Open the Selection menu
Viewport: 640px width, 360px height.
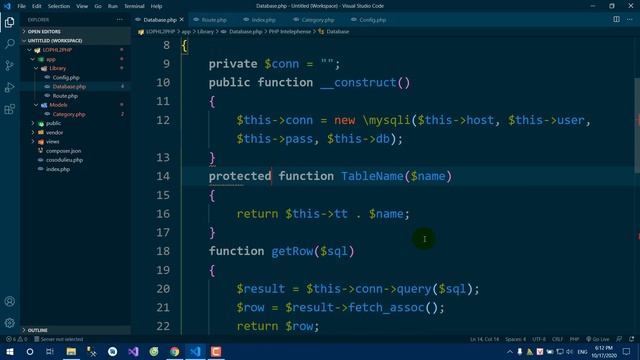click(x=59, y=6)
